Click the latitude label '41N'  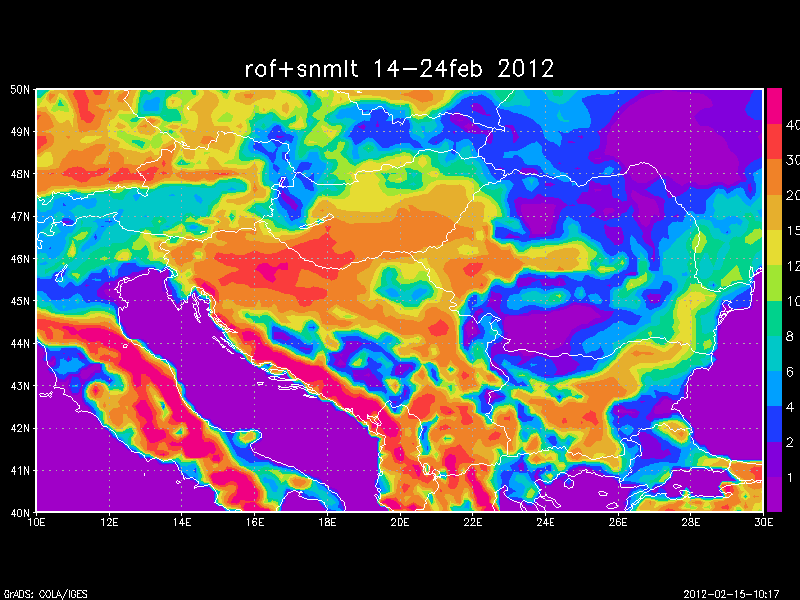click(x=20, y=470)
